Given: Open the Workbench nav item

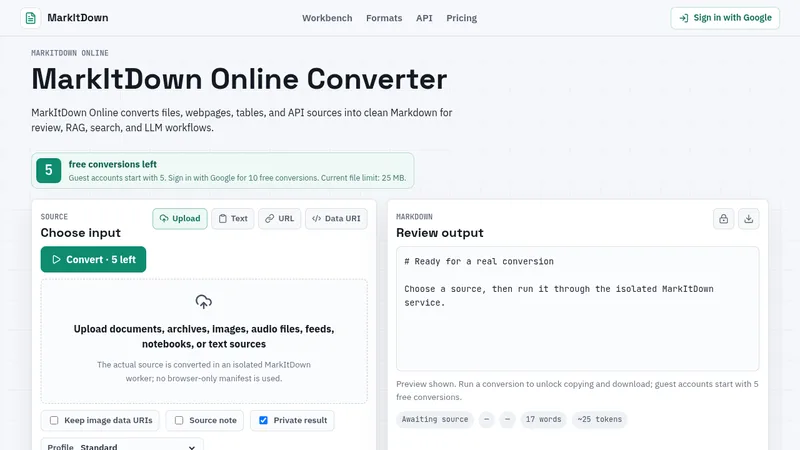Looking at the screenshot, I should coord(327,18).
